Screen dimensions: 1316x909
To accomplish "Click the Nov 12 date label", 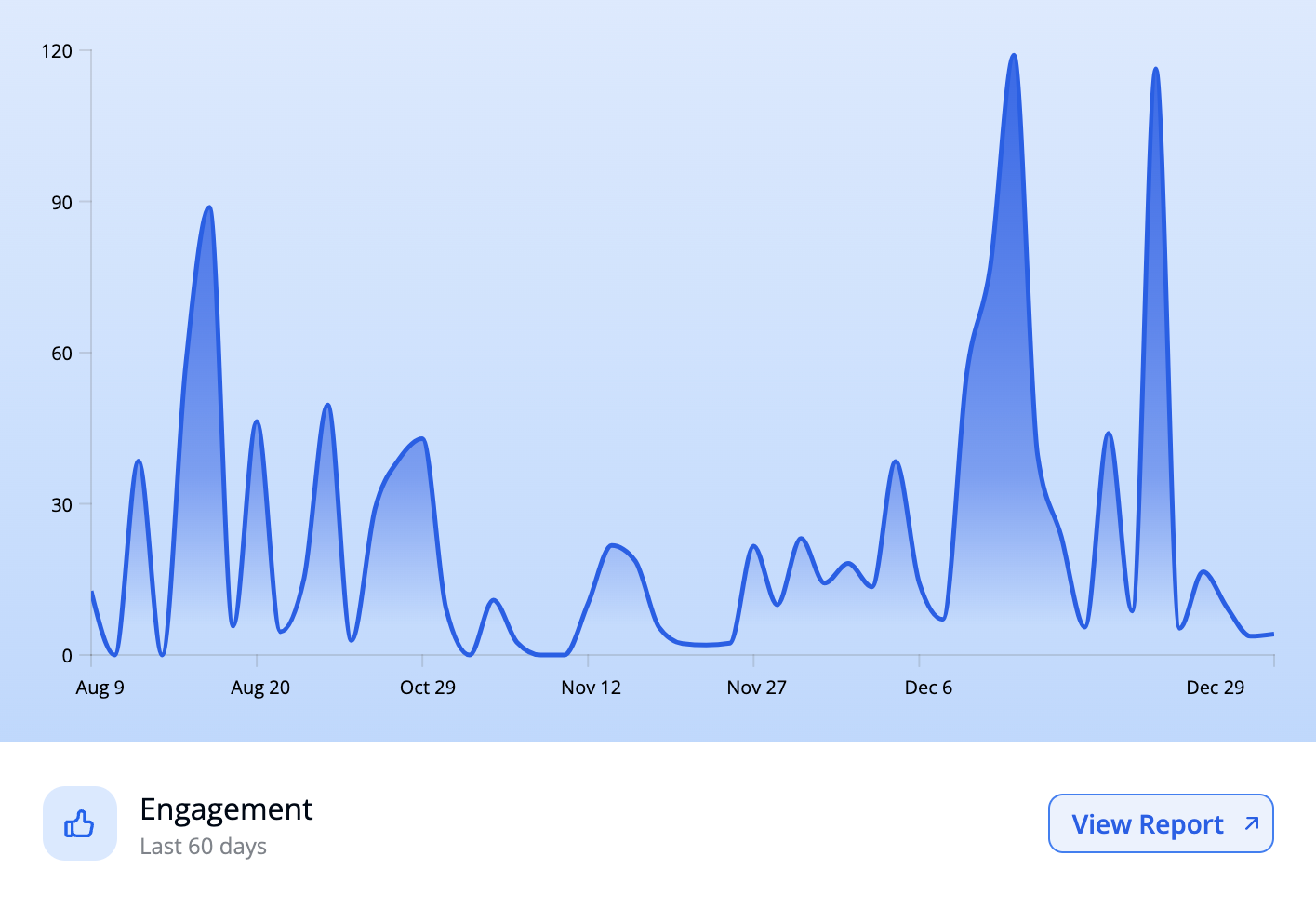I will point(591,688).
